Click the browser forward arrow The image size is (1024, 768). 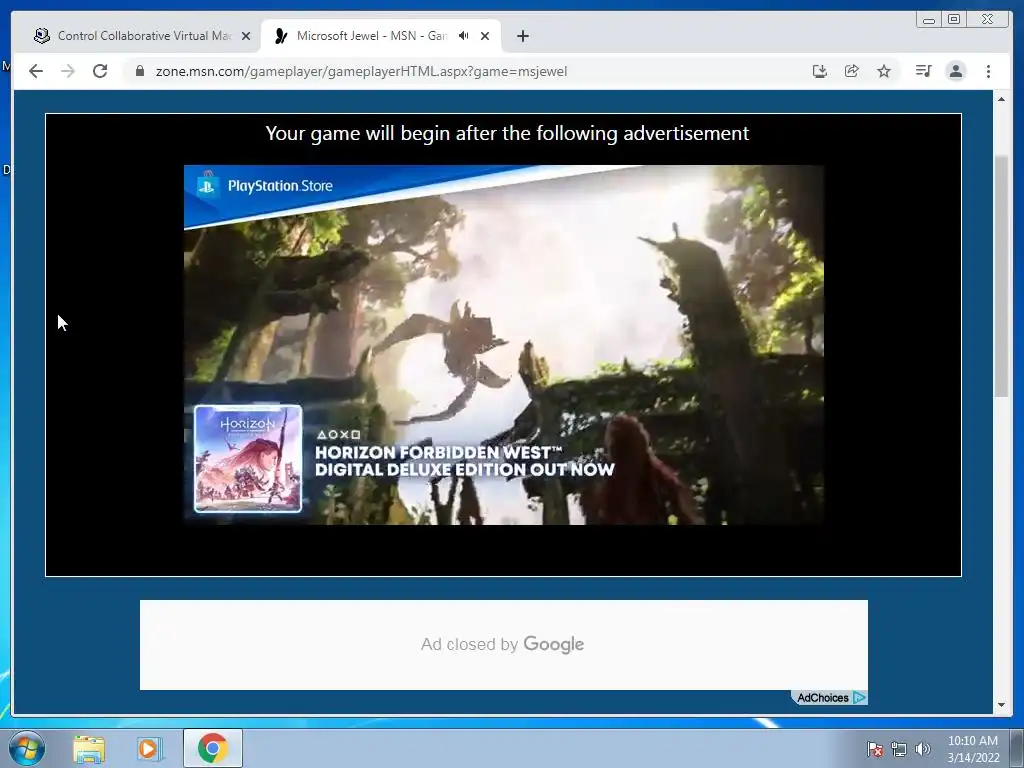click(68, 71)
